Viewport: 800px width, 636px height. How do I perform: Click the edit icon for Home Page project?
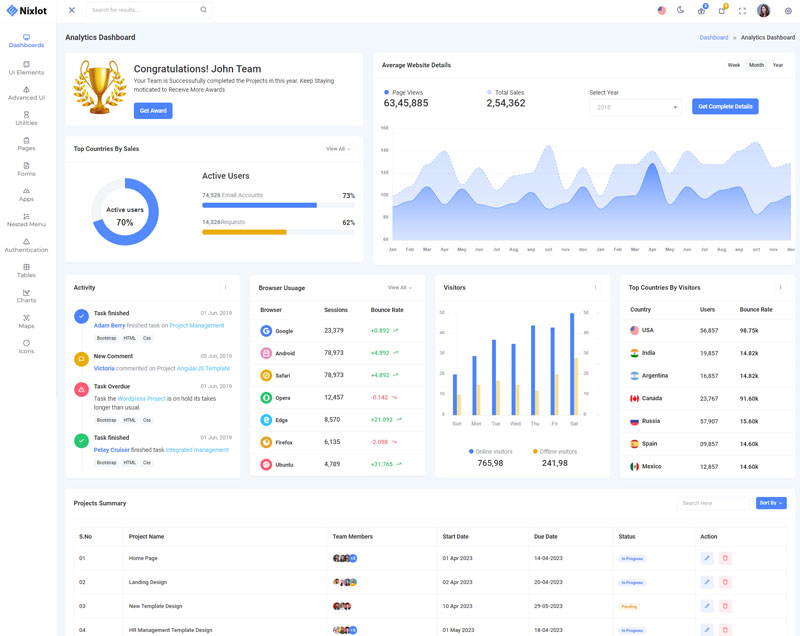707,558
